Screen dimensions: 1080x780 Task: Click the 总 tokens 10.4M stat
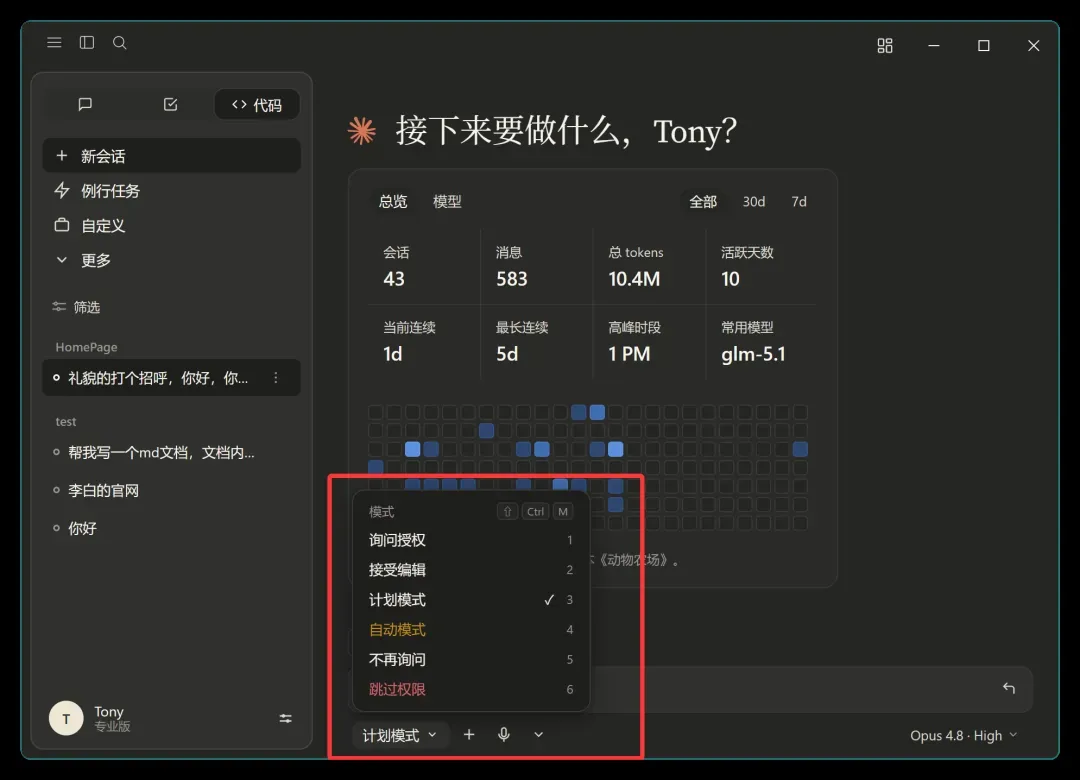pyautogui.click(x=648, y=267)
